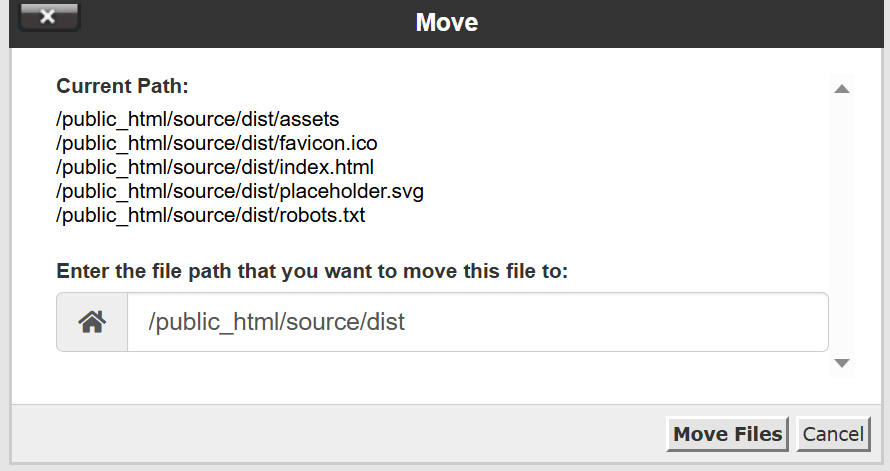The width and height of the screenshot is (890, 471).
Task: Select the placeholder.svg path line
Action: click(240, 191)
